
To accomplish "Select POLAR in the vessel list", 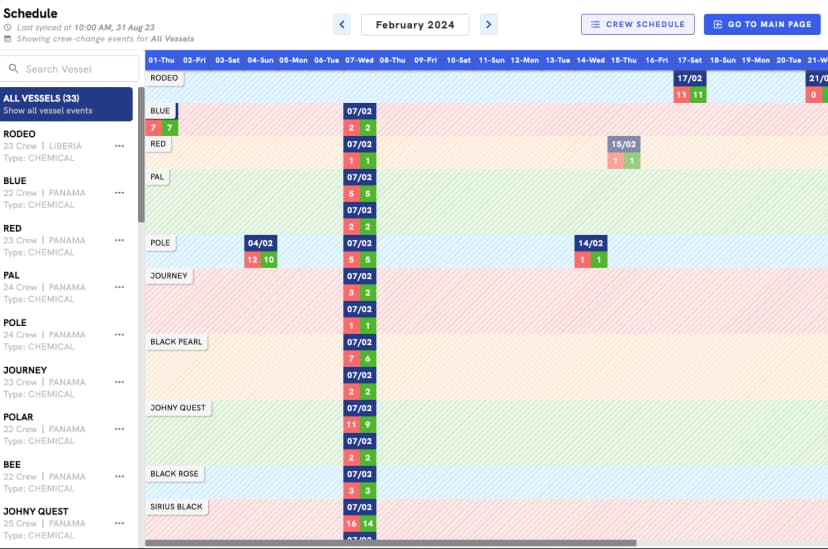I will click(66, 429).
